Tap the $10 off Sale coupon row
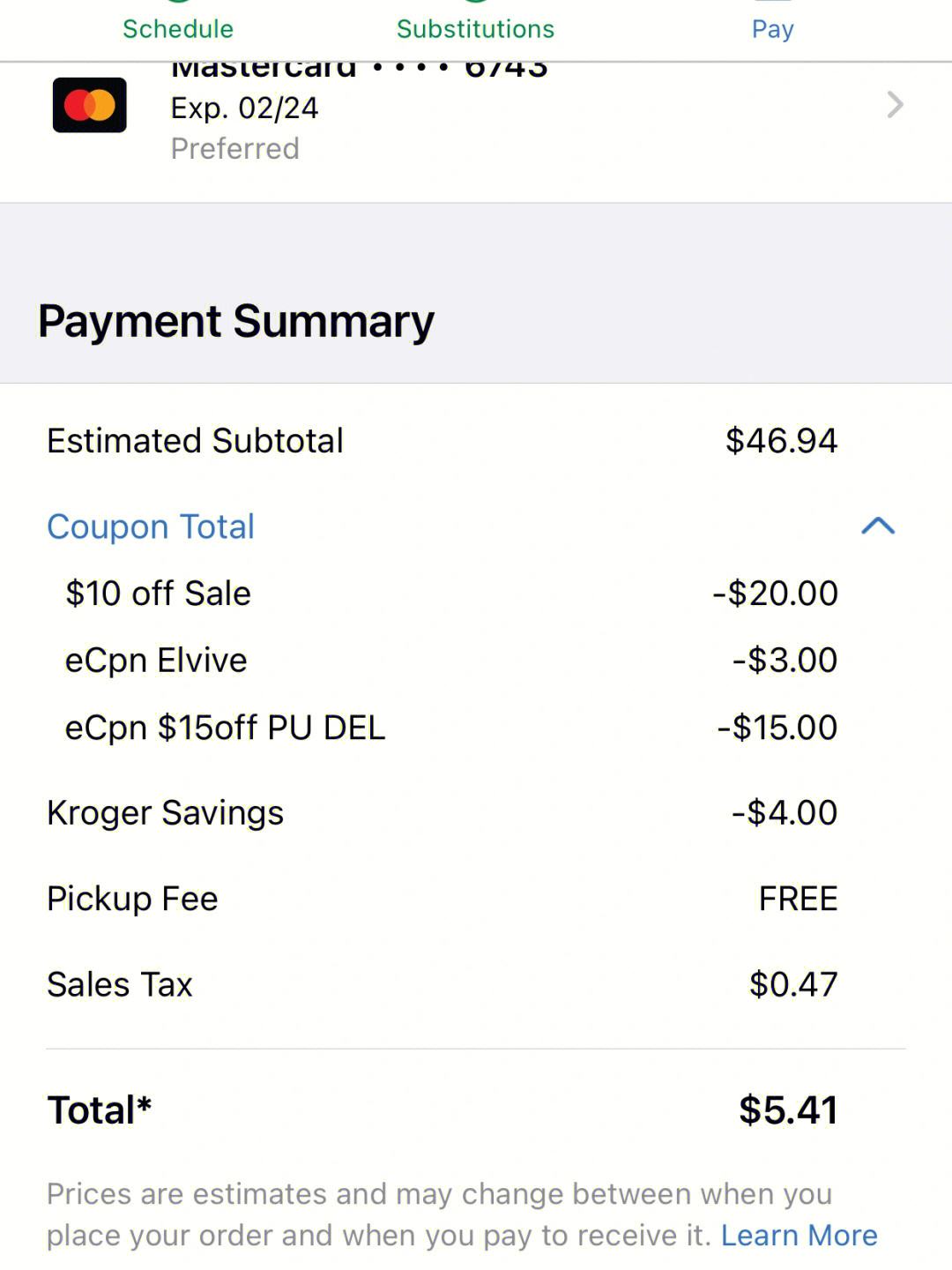Viewport: 952px width, 1270px height. pos(450,593)
